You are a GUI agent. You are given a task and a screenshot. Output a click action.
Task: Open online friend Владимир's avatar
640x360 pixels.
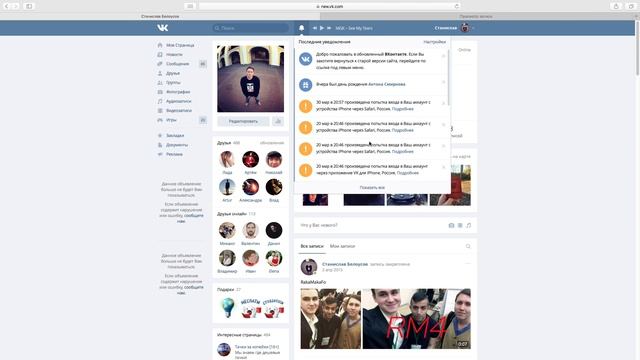pos(227,258)
